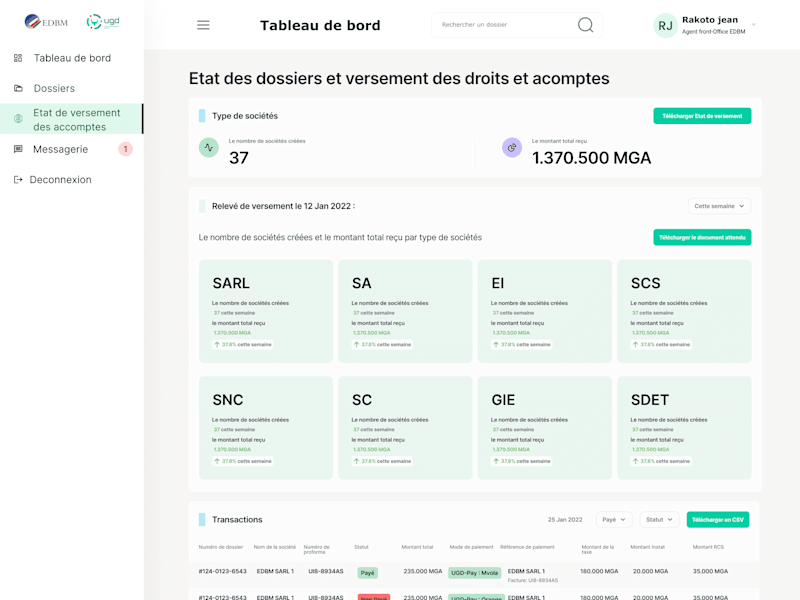The height and width of the screenshot is (600, 800).
Task: Open the SCS company card
Action: tap(684, 311)
